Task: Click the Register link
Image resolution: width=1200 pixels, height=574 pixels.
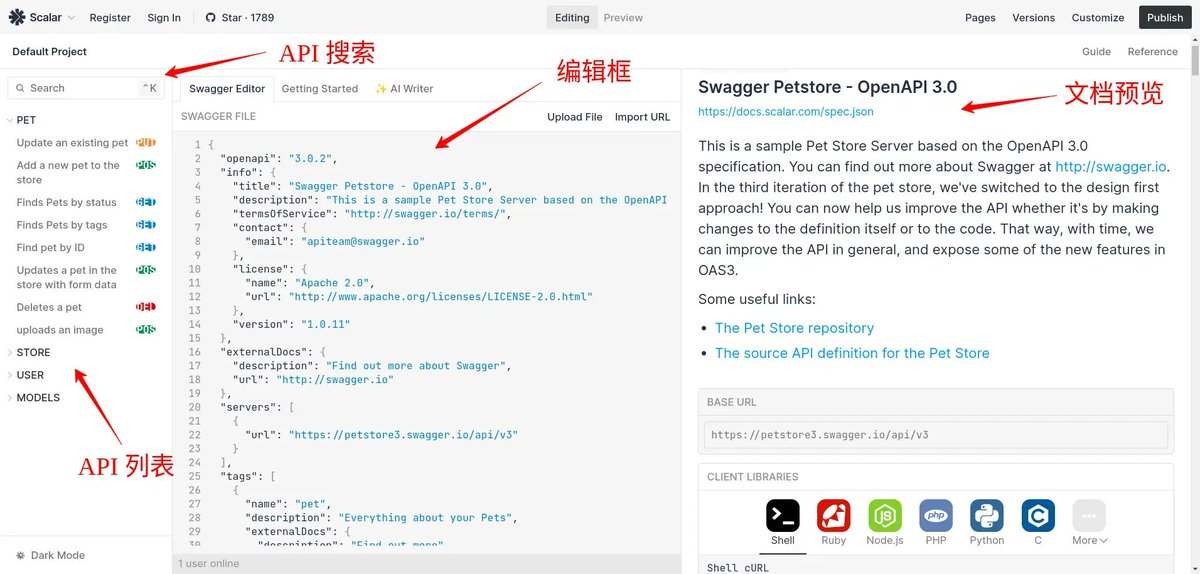Action: tap(110, 17)
